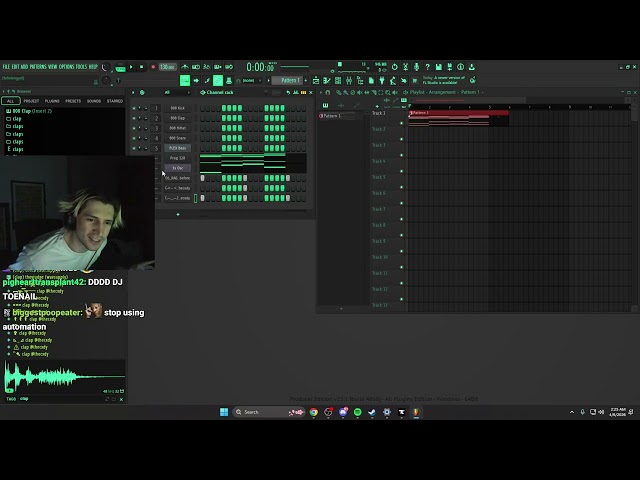Screen dimensions: 640x480
Task: Open the Pattern 1 selector dropdown
Action: coord(288,80)
